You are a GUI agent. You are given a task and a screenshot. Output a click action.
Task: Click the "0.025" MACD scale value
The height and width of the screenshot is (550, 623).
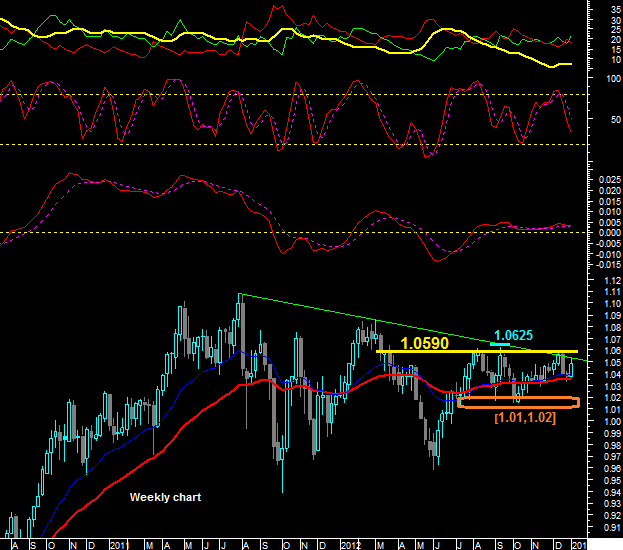[x=610, y=180]
